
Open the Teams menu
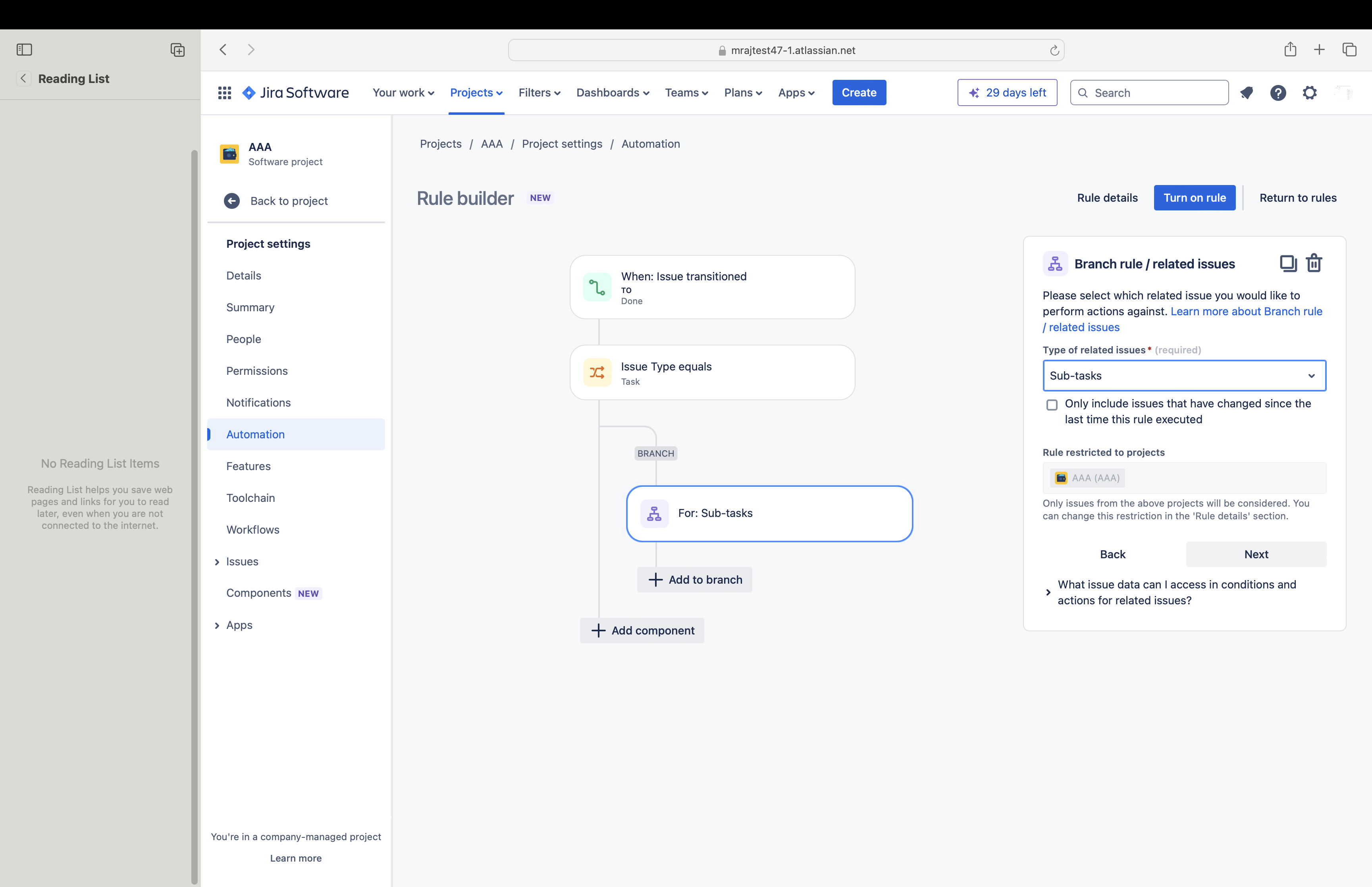686,92
